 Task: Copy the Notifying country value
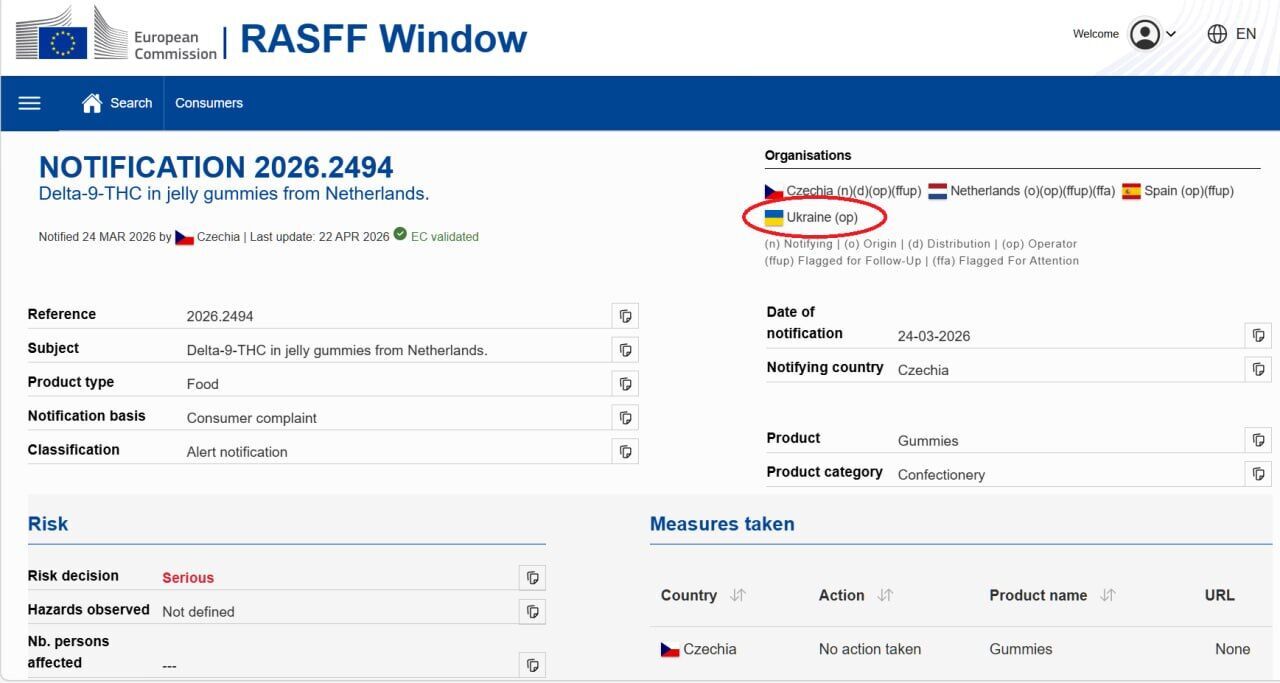click(x=1258, y=370)
